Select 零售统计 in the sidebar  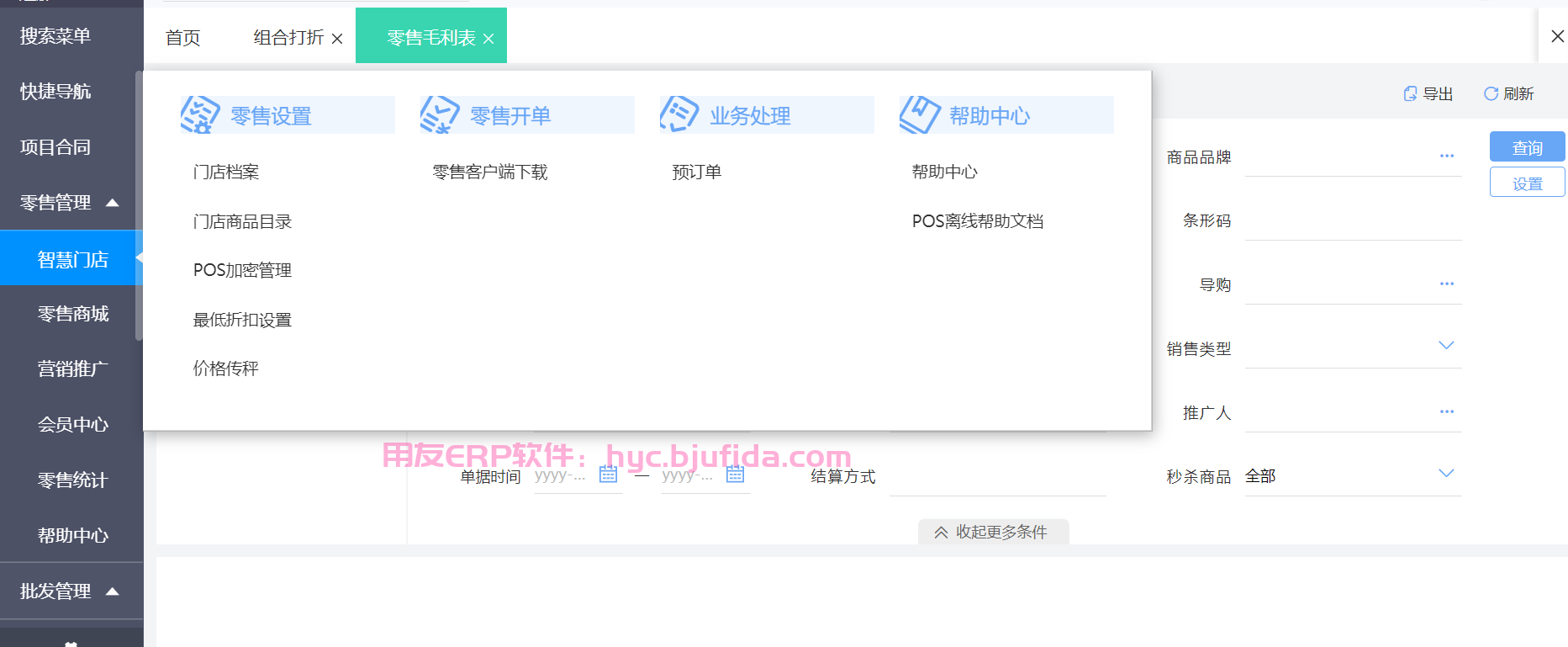(x=71, y=480)
